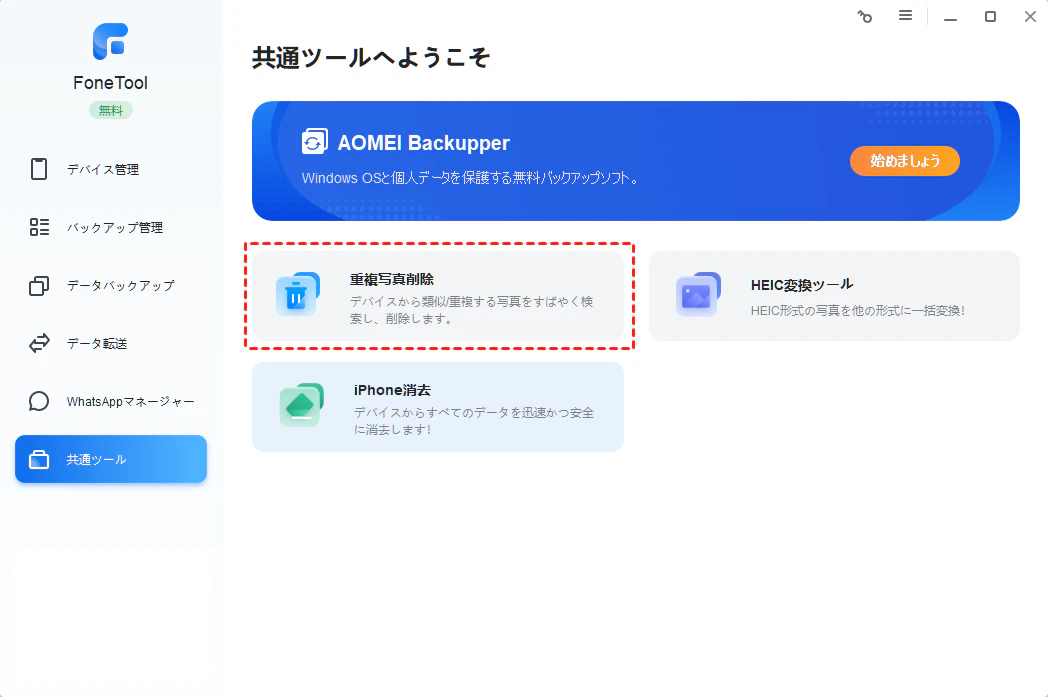Screen dimensions: 1048x697
Task: Click the HEIC形式の写真を他の形式に一括変換 description
Action: click(858, 311)
